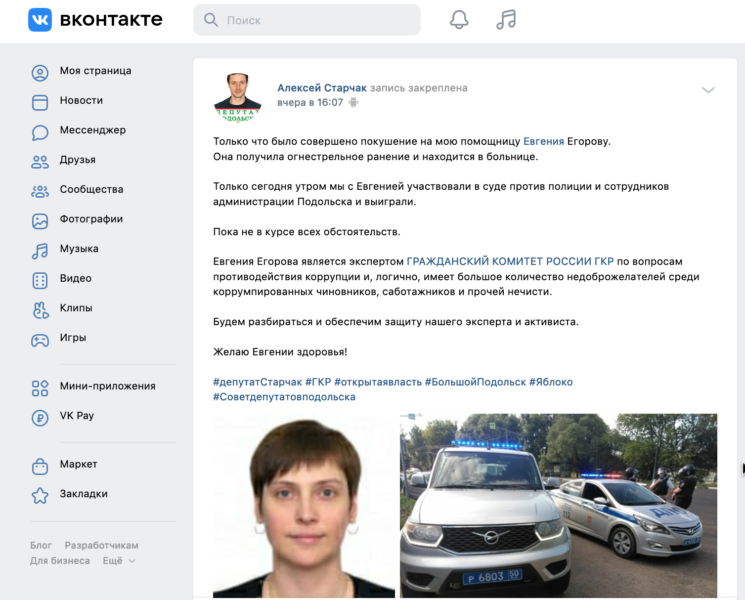Open the Мини-приложения menu item
Screen dimensions: 745x600
click(107, 386)
